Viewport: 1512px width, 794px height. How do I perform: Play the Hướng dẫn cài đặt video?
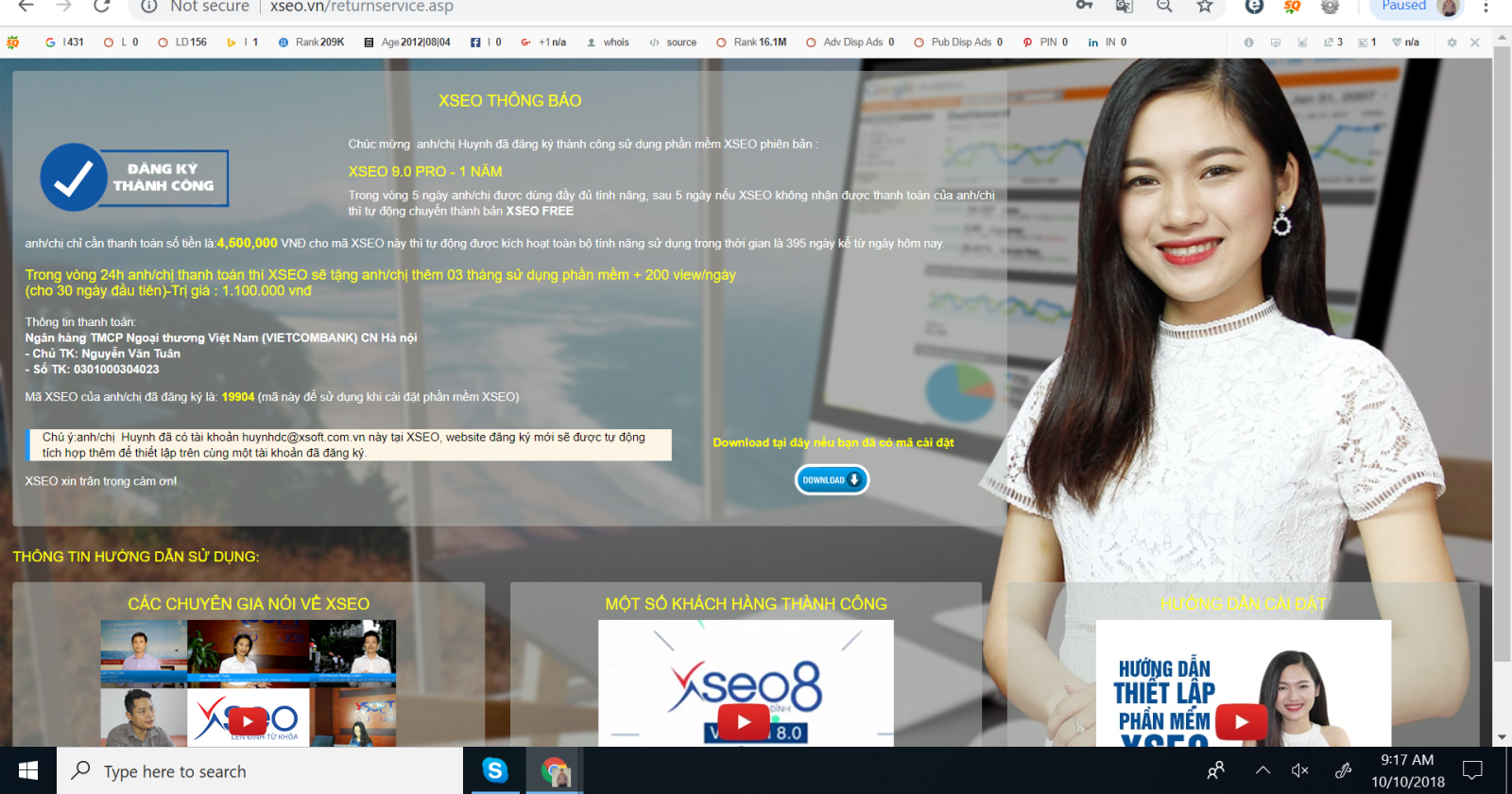coord(1242,722)
